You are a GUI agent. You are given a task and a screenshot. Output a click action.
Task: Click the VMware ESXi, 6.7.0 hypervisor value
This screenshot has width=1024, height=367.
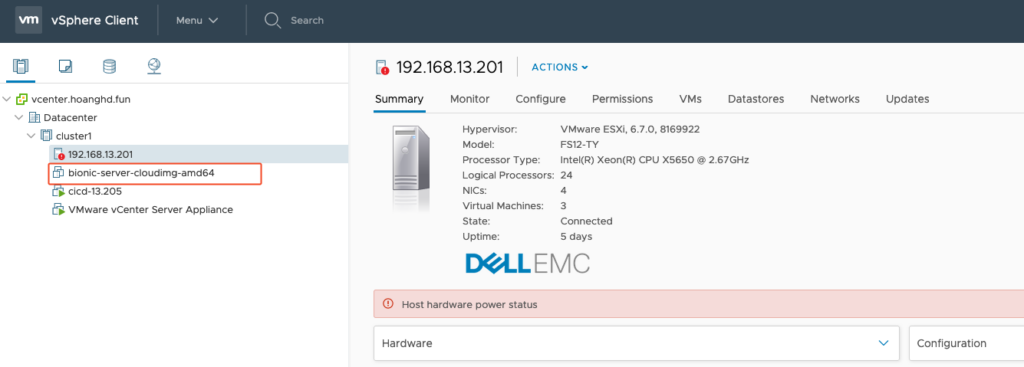point(630,129)
